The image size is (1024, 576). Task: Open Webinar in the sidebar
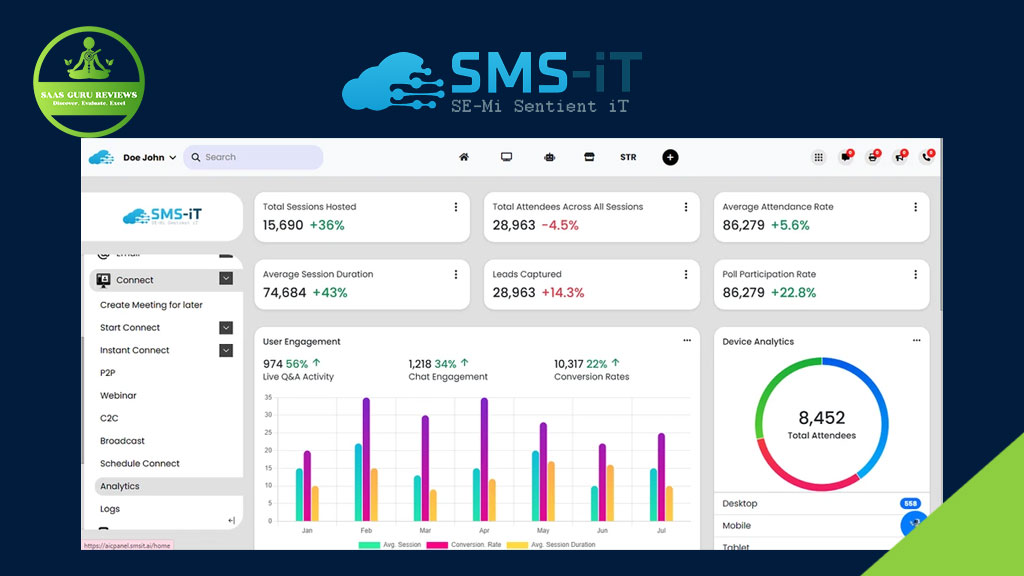pos(118,396)
